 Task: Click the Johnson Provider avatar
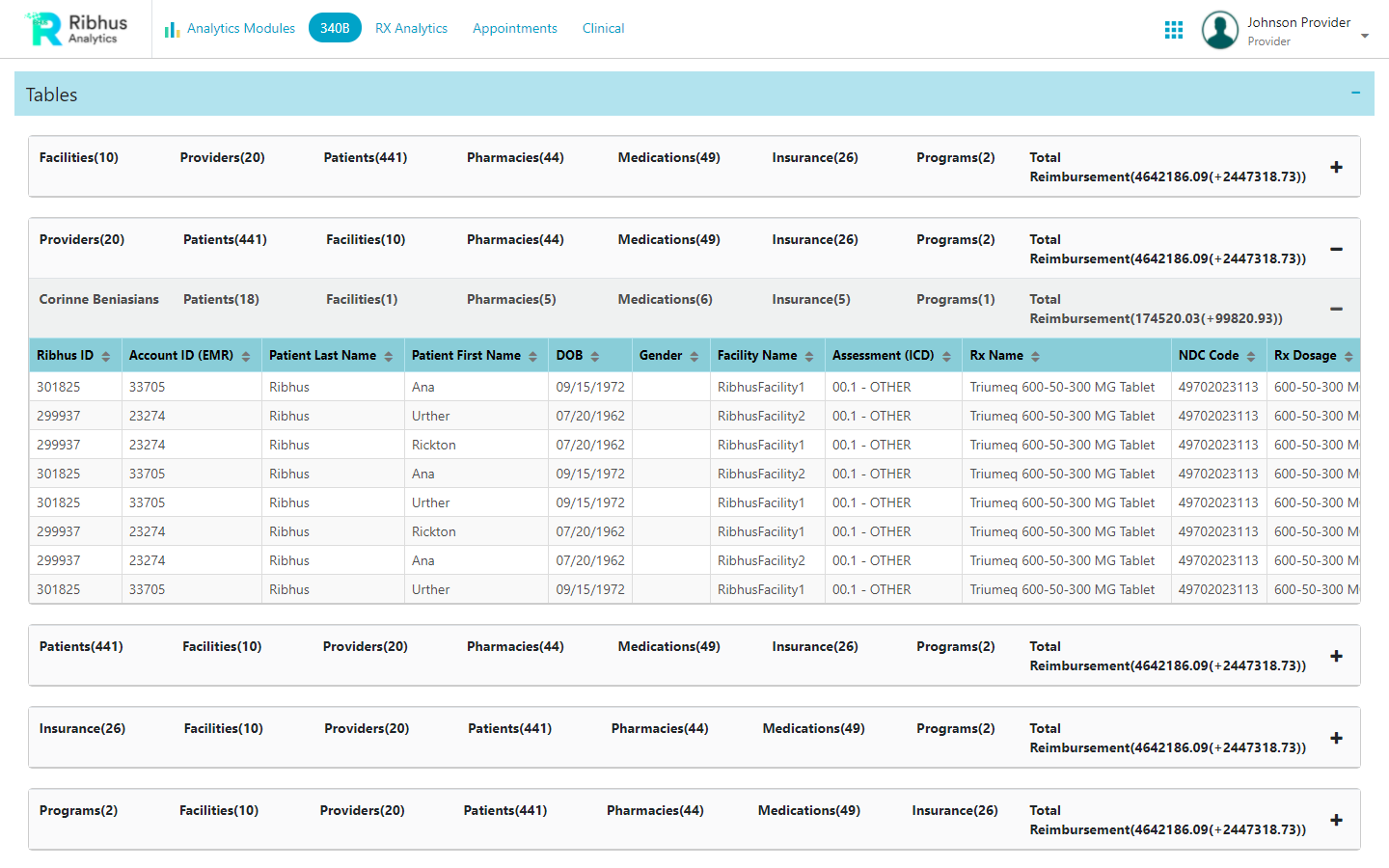point(1219,30)
